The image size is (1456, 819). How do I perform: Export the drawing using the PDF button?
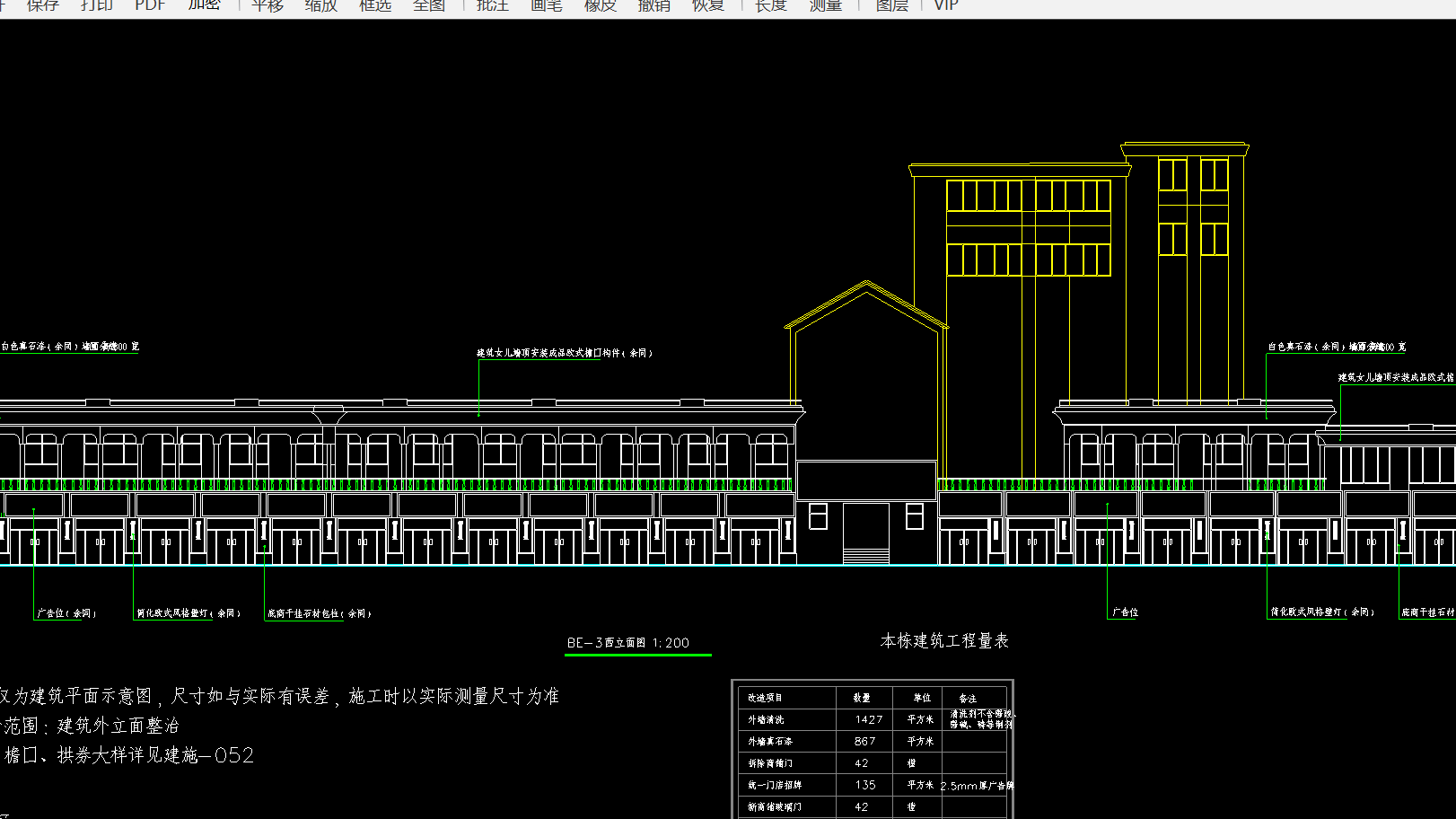click(150, 5)
